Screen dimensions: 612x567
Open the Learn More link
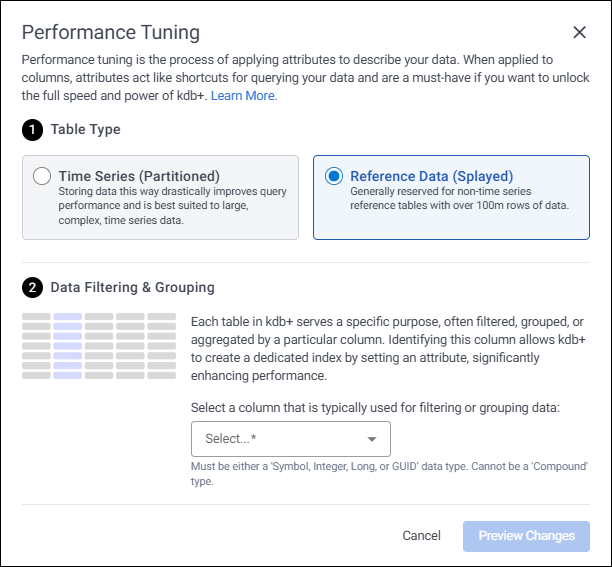click(x=244, y=96)
